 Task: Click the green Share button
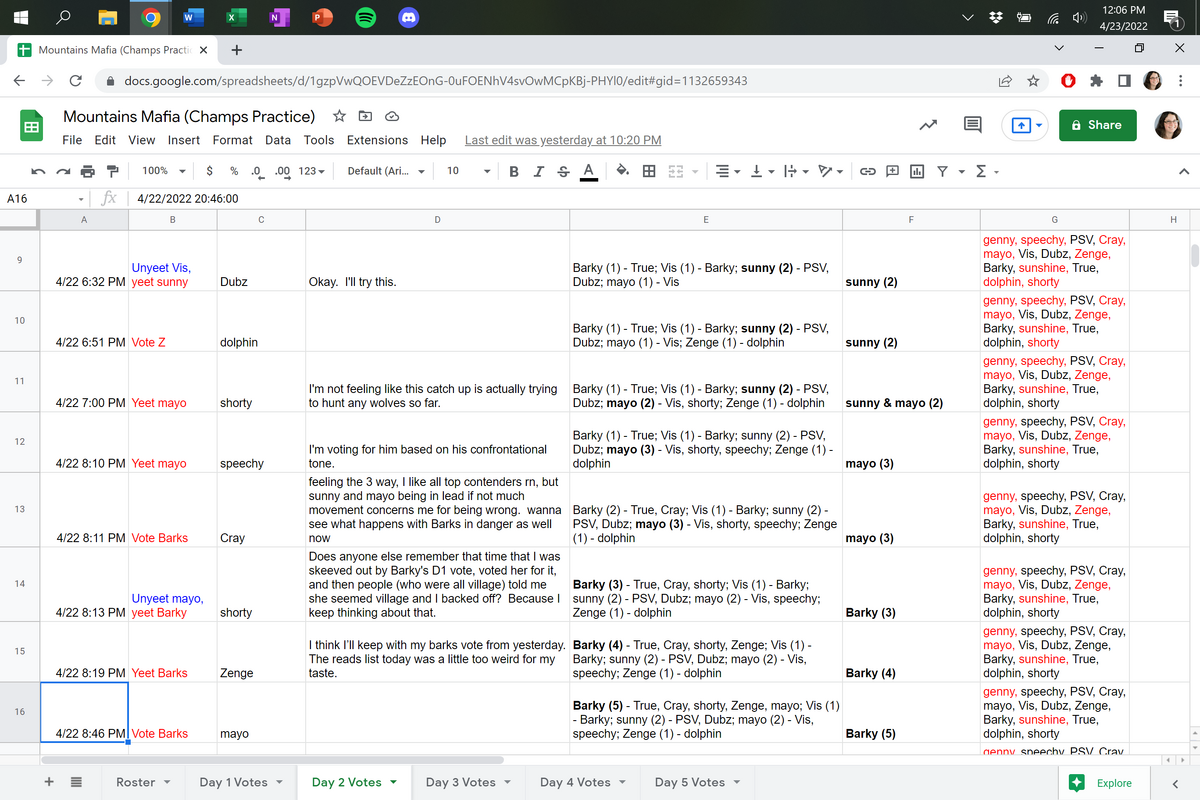[x=1096, y=125]
